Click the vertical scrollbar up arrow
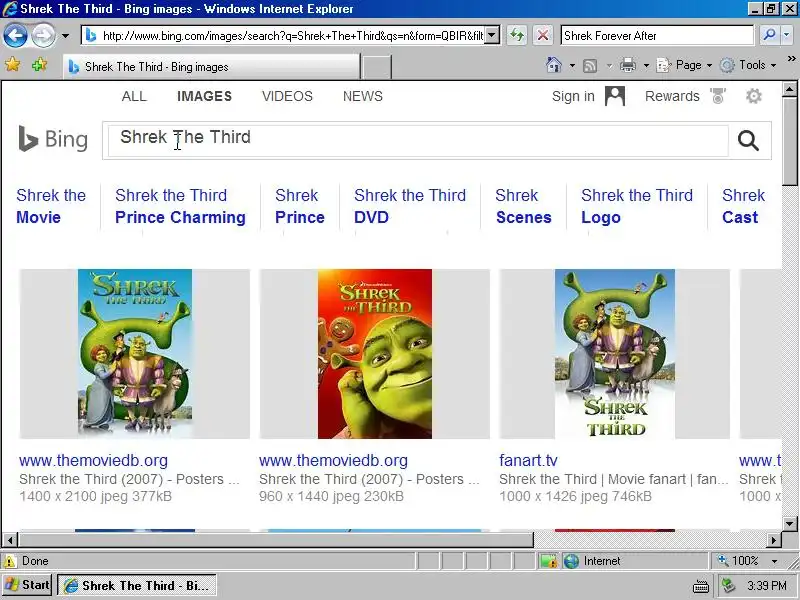The image size is (800, 600). 790,90
